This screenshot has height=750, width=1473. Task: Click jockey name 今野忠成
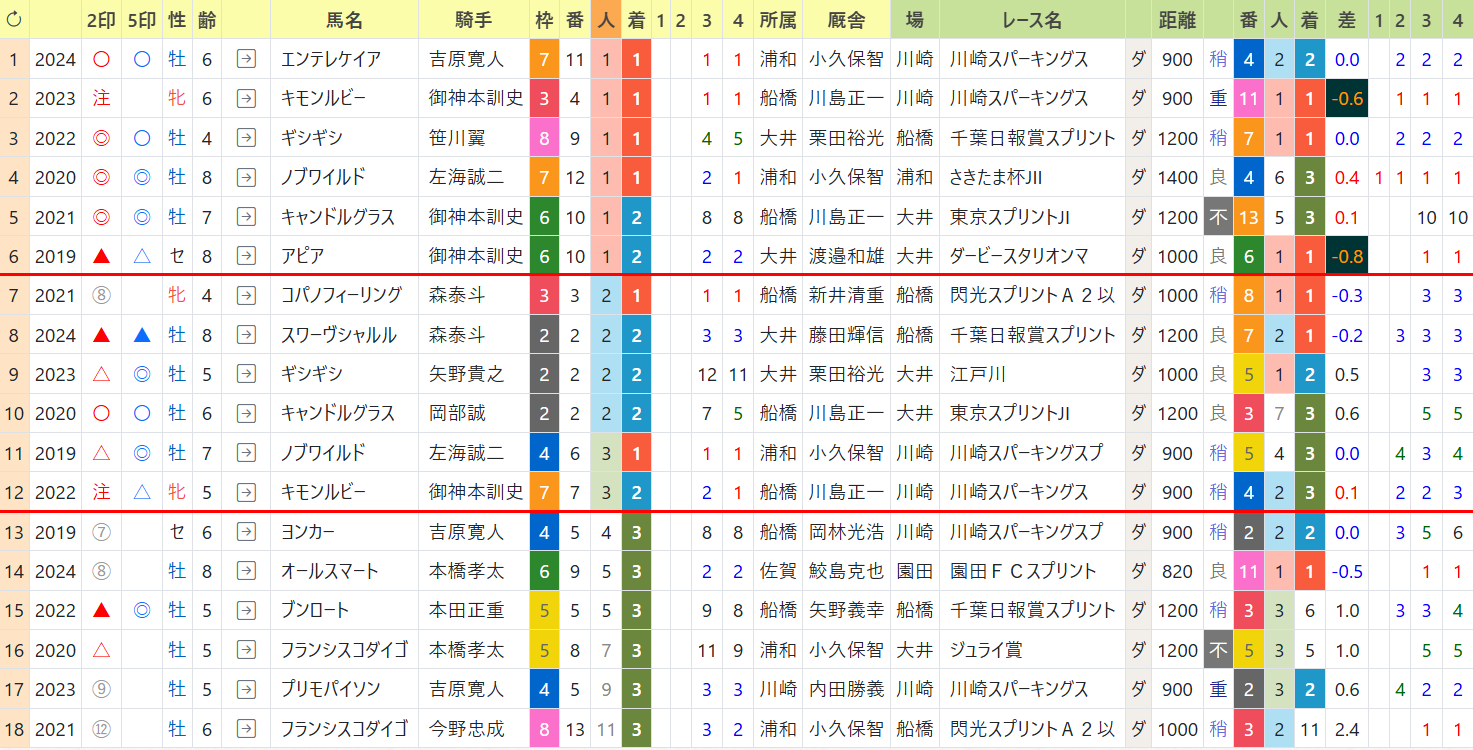[x=466, y=729]
